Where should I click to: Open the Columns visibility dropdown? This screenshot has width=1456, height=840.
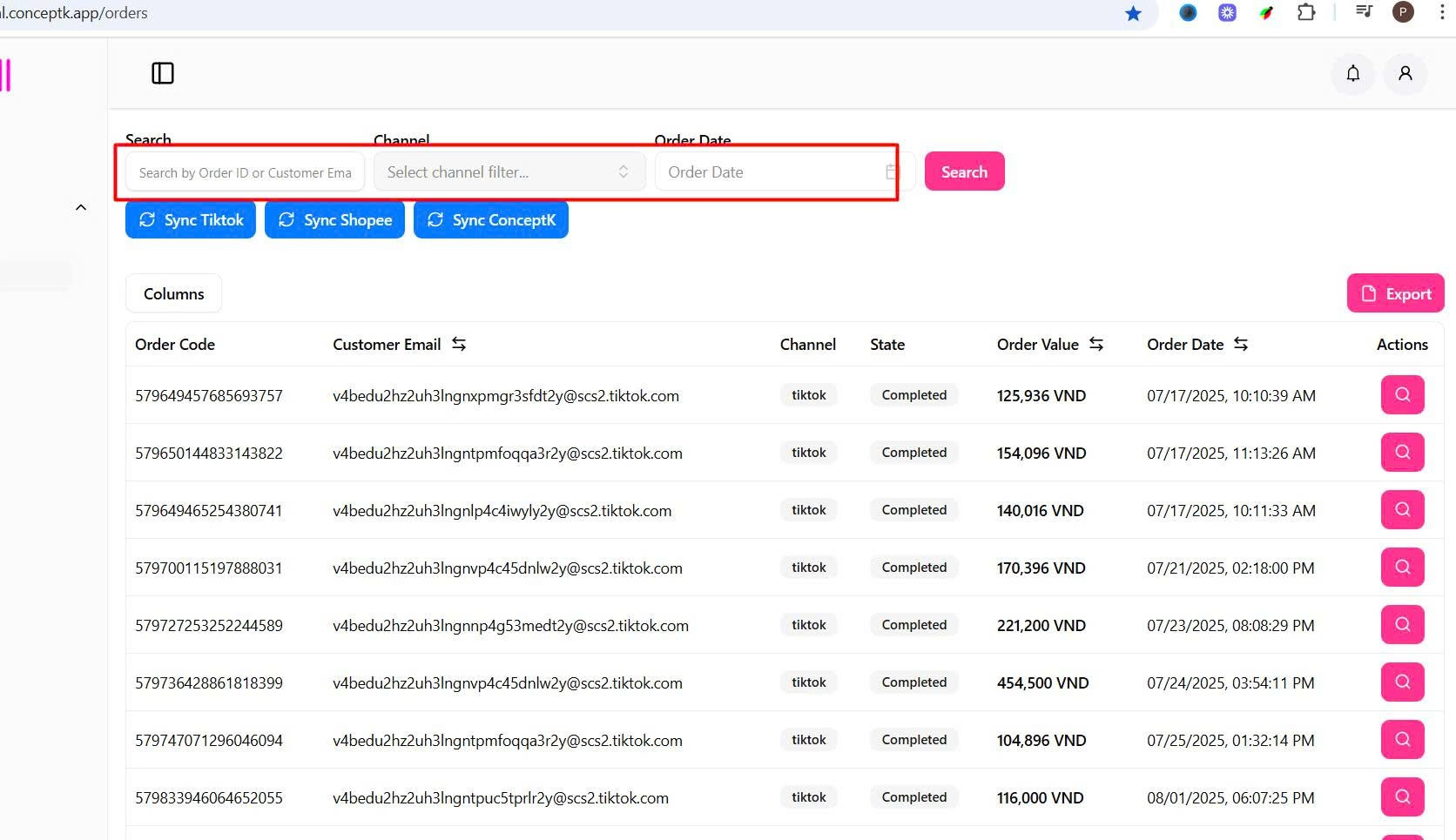pyautogui.click(x=173, y=294)
